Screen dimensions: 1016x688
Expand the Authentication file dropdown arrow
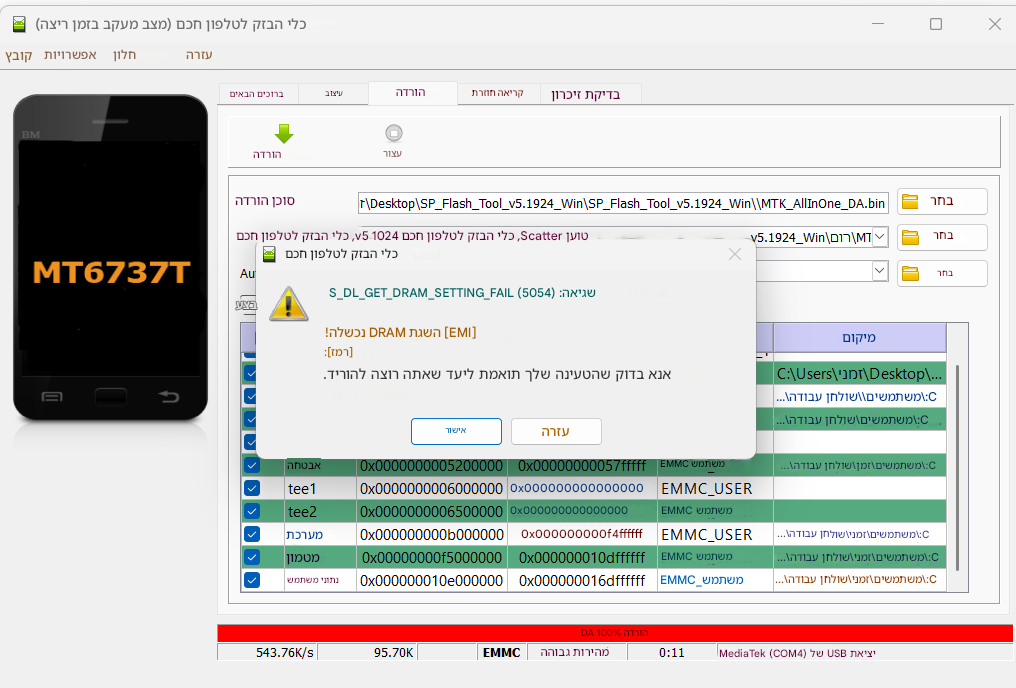coord(880,271)
